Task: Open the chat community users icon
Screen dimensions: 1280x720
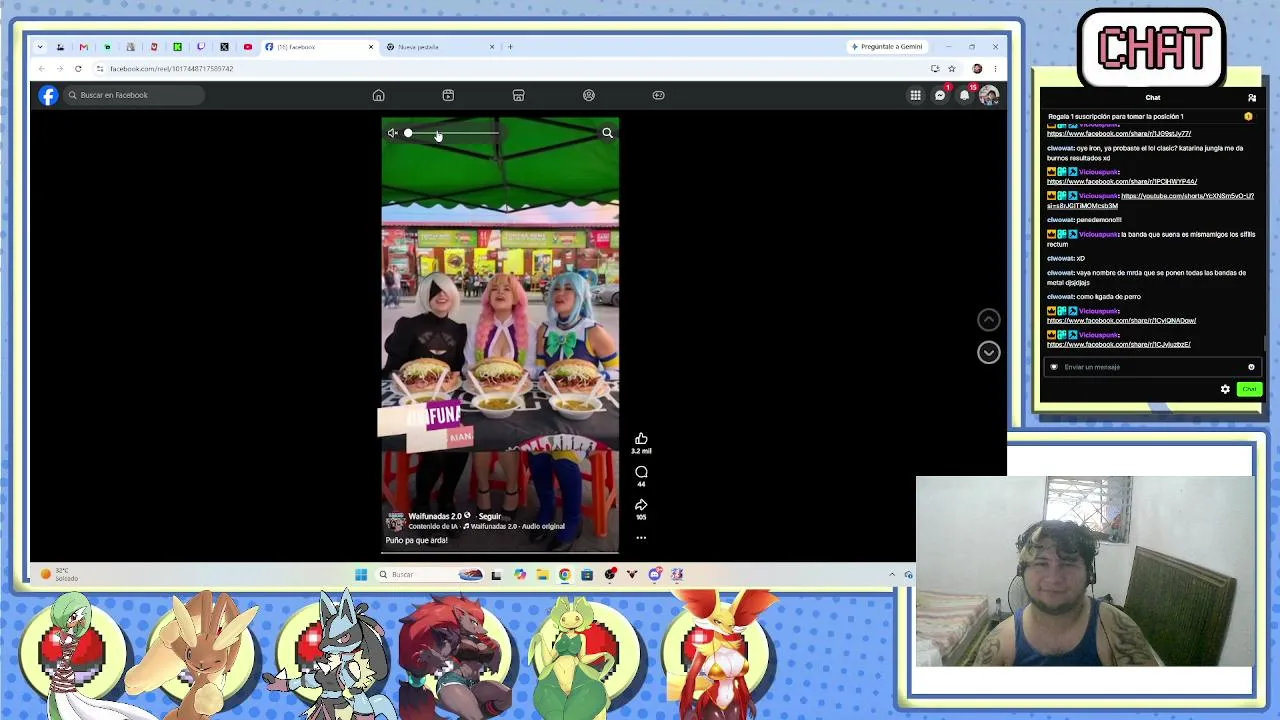Action: pos(1252,98)
